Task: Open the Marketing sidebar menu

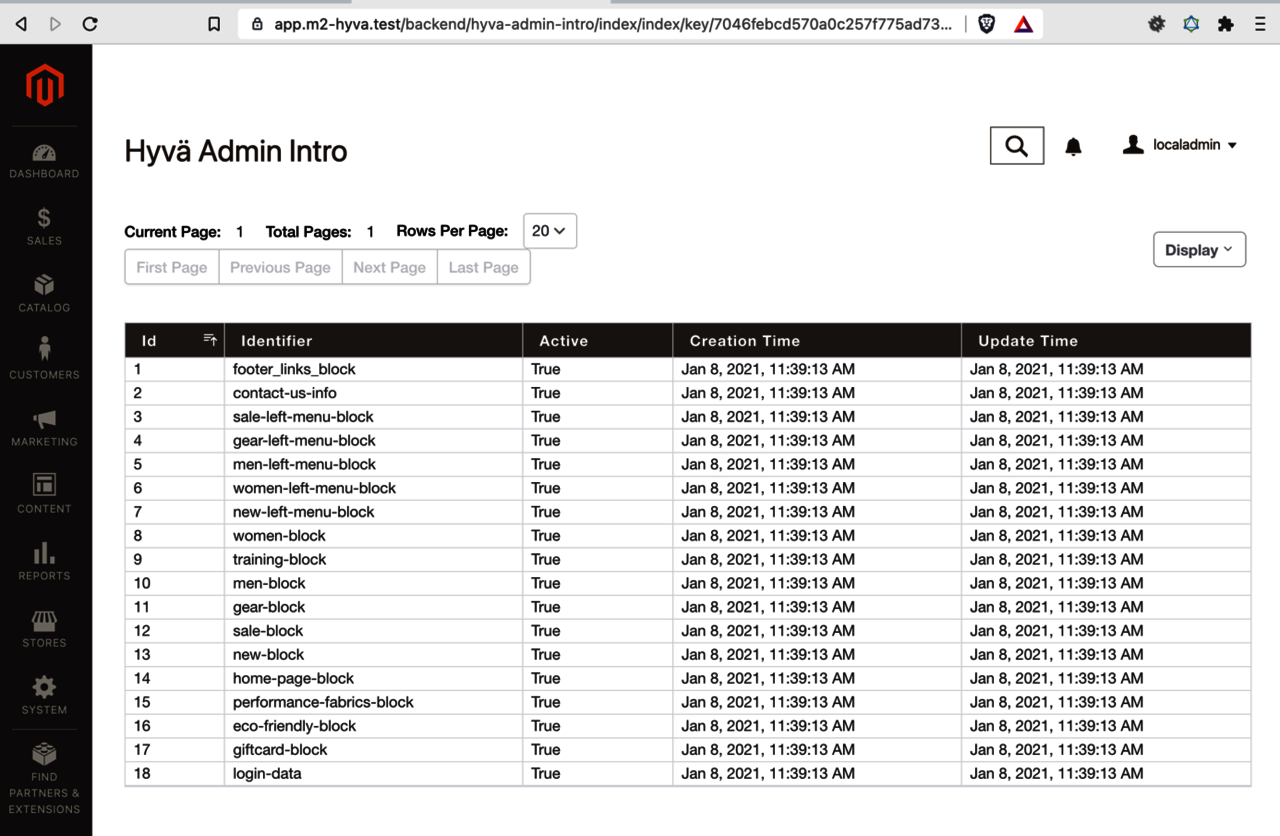Action: click(44, 428)
